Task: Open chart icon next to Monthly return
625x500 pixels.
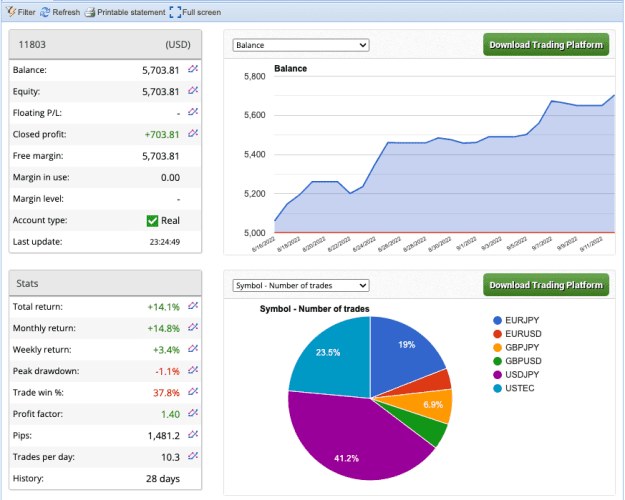Action: pyautogui.click(x=193, y=328)
